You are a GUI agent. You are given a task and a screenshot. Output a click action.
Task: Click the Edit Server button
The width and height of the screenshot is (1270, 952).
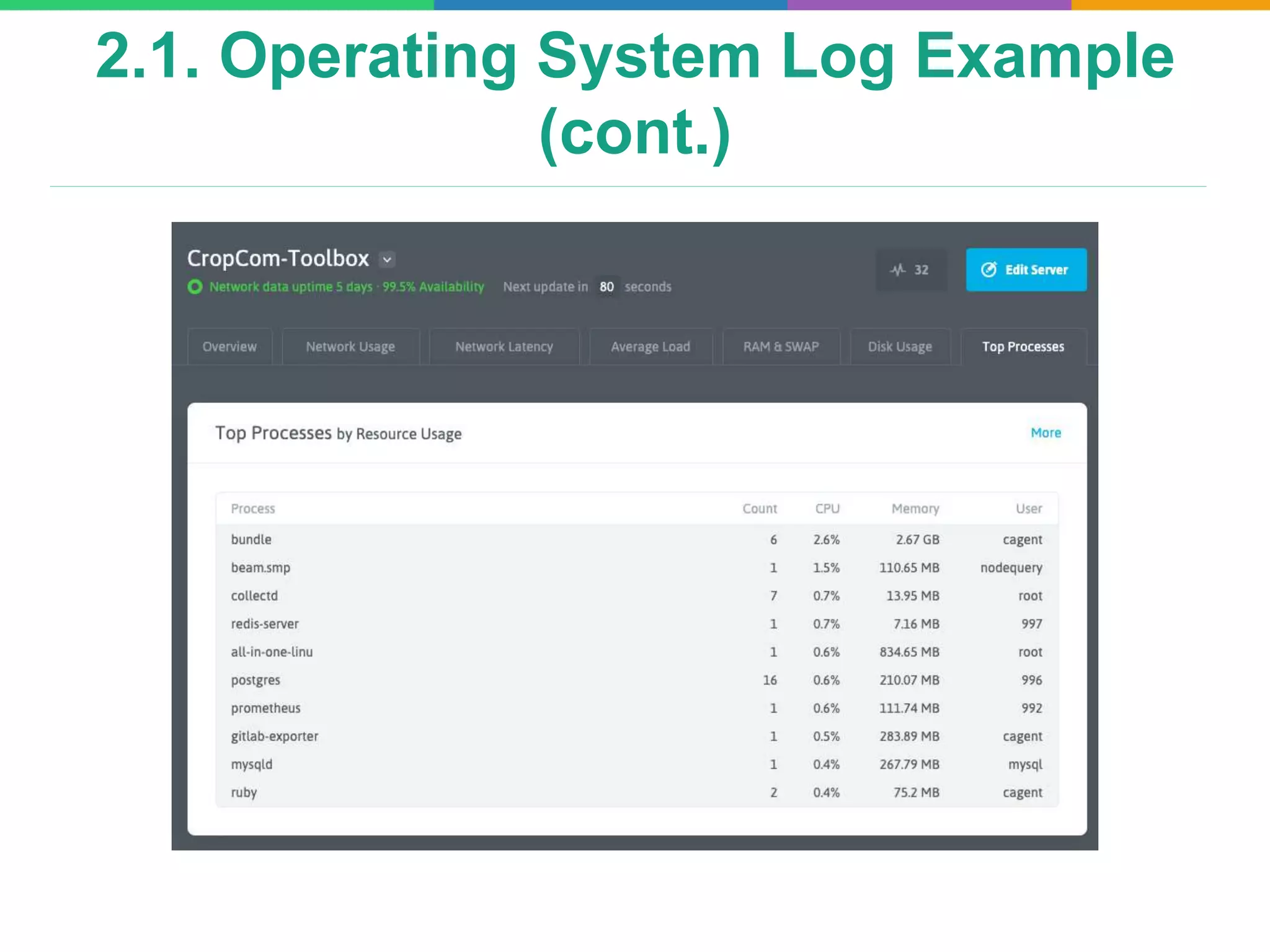[1026, 270]
